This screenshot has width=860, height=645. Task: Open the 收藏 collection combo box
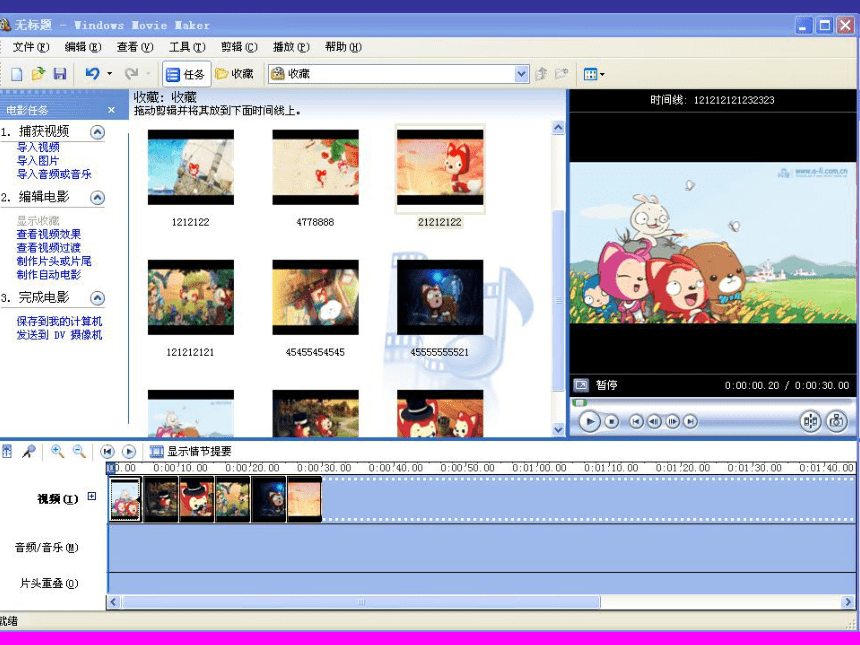tap(399, 73)
